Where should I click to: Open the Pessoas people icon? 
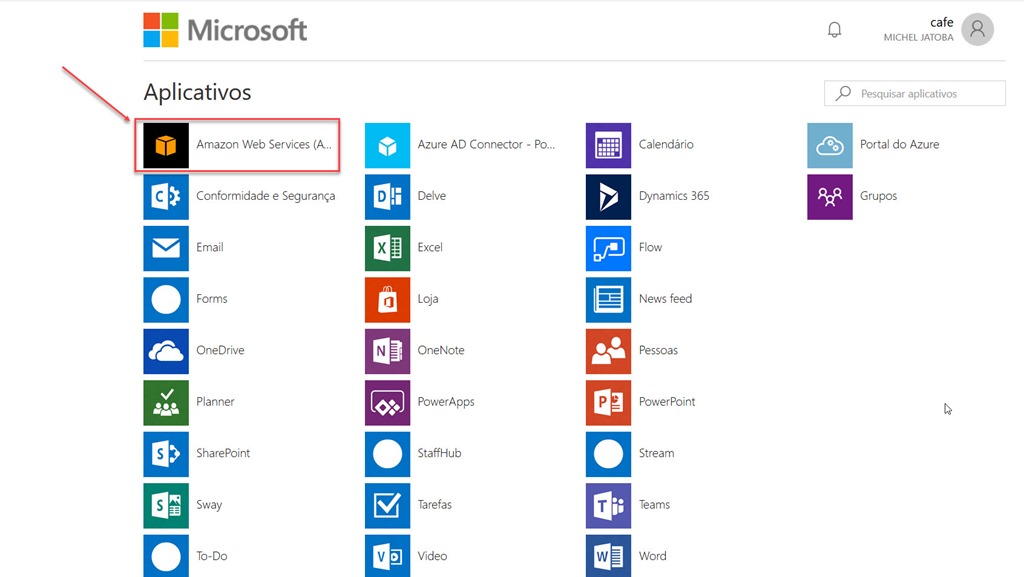608,351
